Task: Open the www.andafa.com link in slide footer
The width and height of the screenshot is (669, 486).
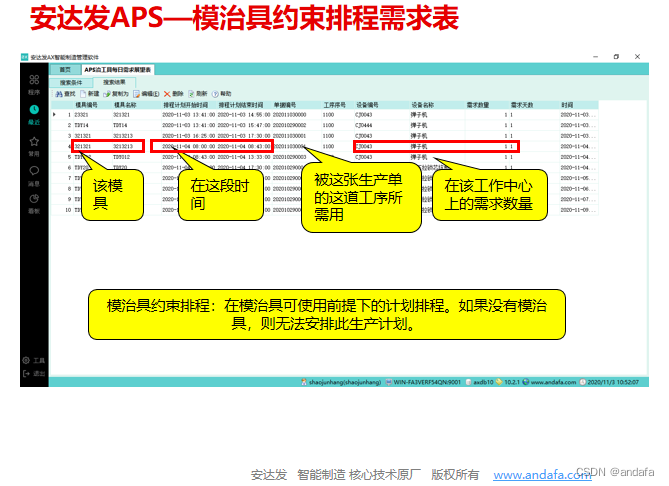Action: [542, 475]
